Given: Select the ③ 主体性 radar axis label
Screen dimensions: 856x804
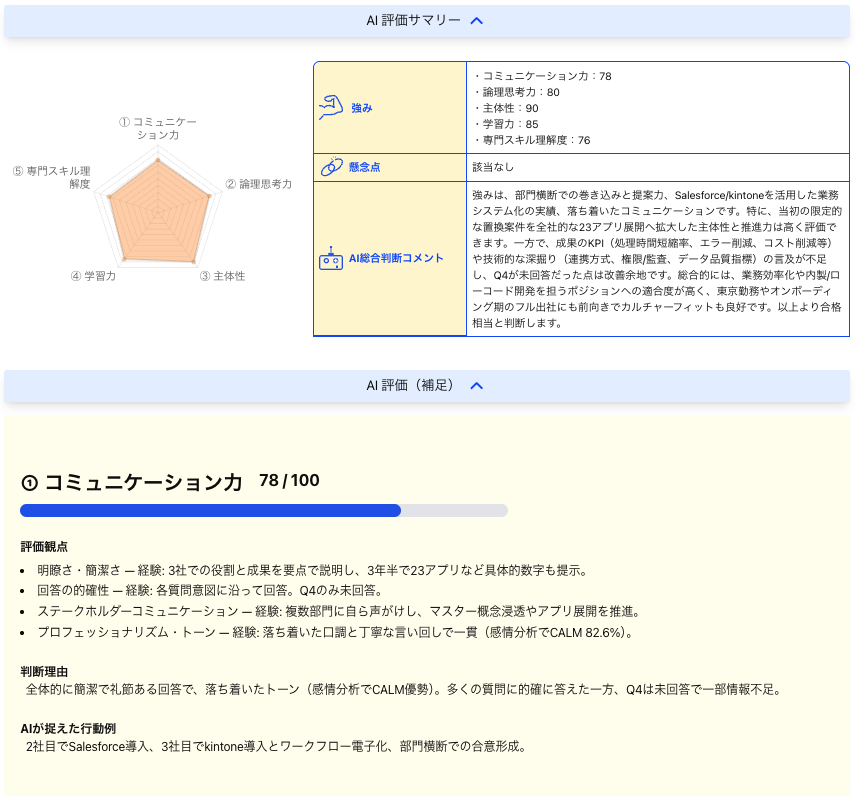Looking at the screenshot, I should [222, 275].
